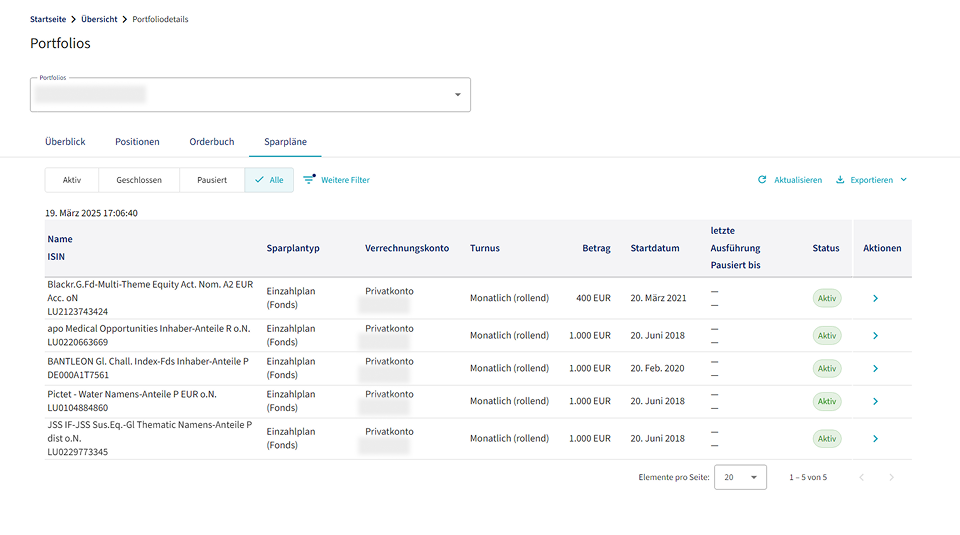Click the ISIN text LU0104884860
960x535 pixels.
(78, 408)
